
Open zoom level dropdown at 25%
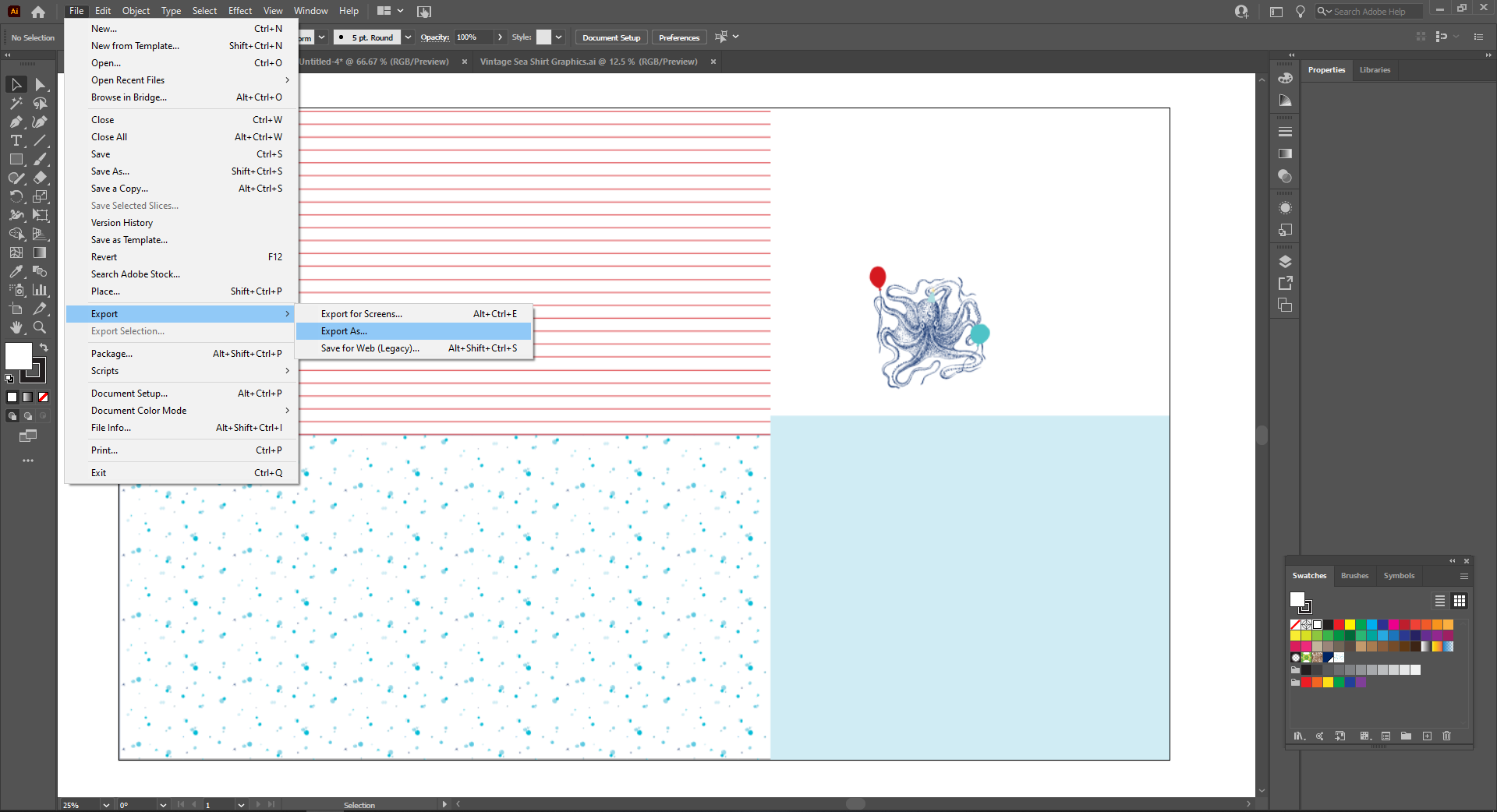(x=106, y=805)
